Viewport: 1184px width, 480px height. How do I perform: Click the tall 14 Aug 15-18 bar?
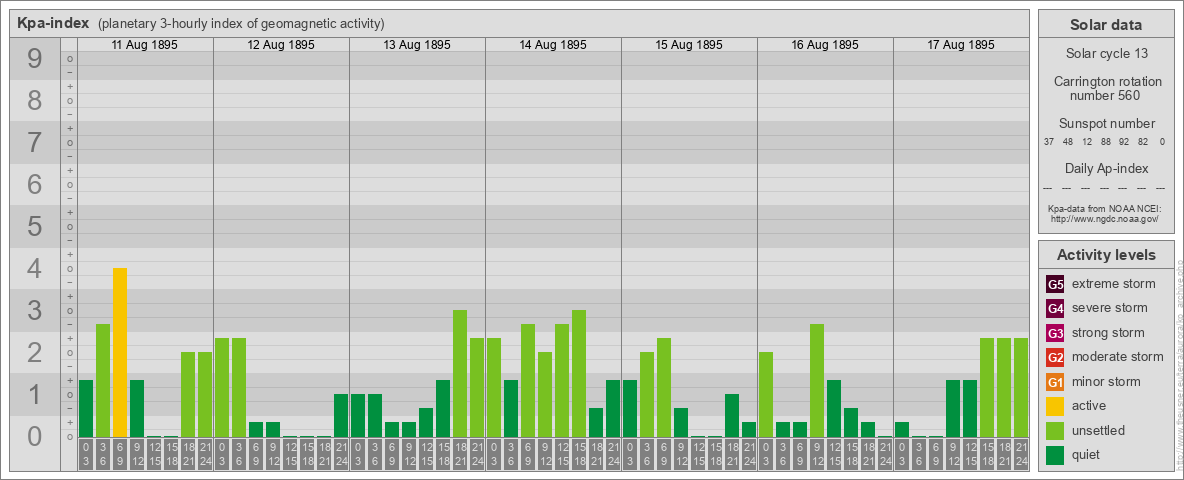pyautogui.click(x=579, y=374)
